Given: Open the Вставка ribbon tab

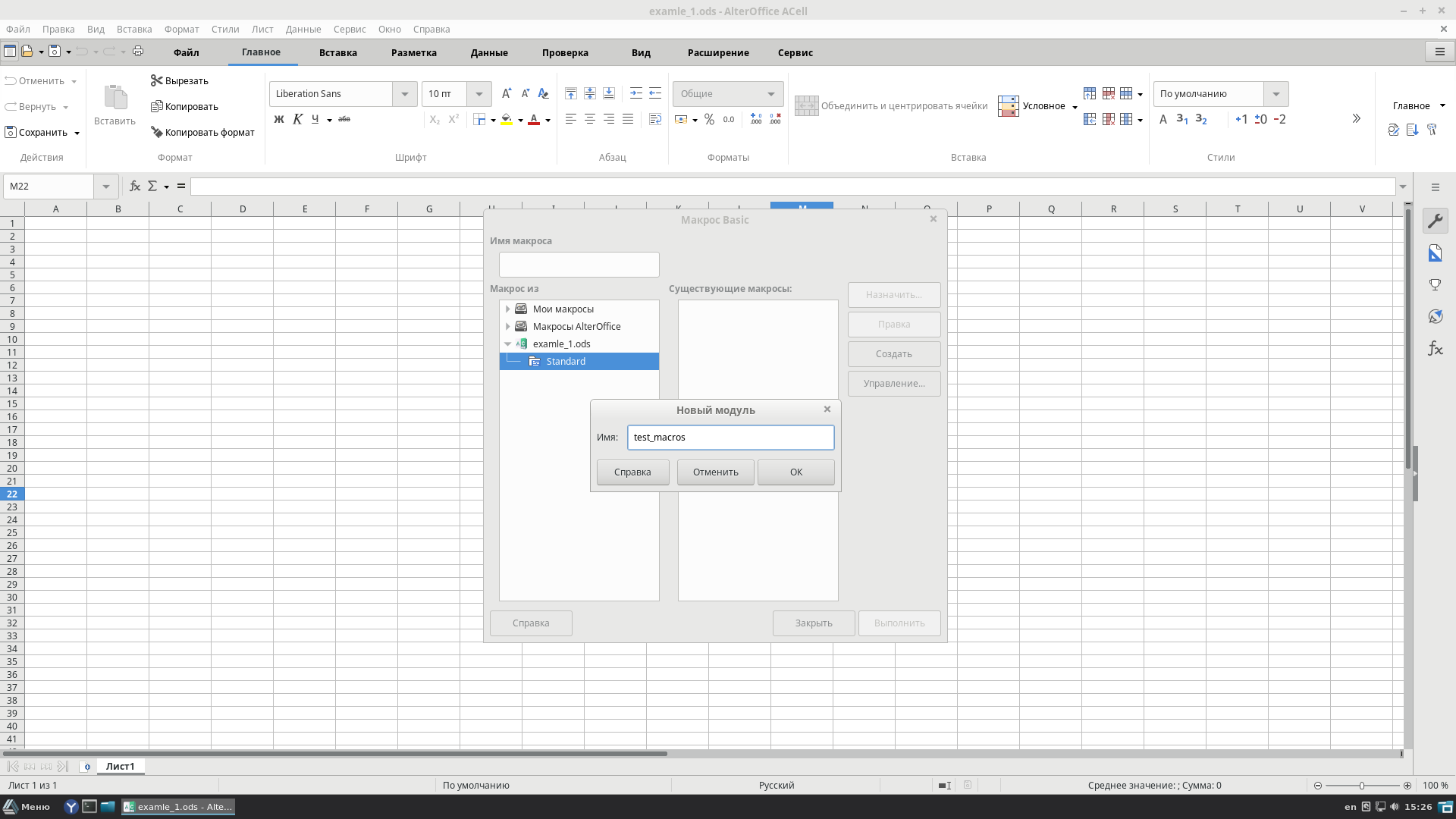Looking at the screenshot, I should (x=338, y=52).
